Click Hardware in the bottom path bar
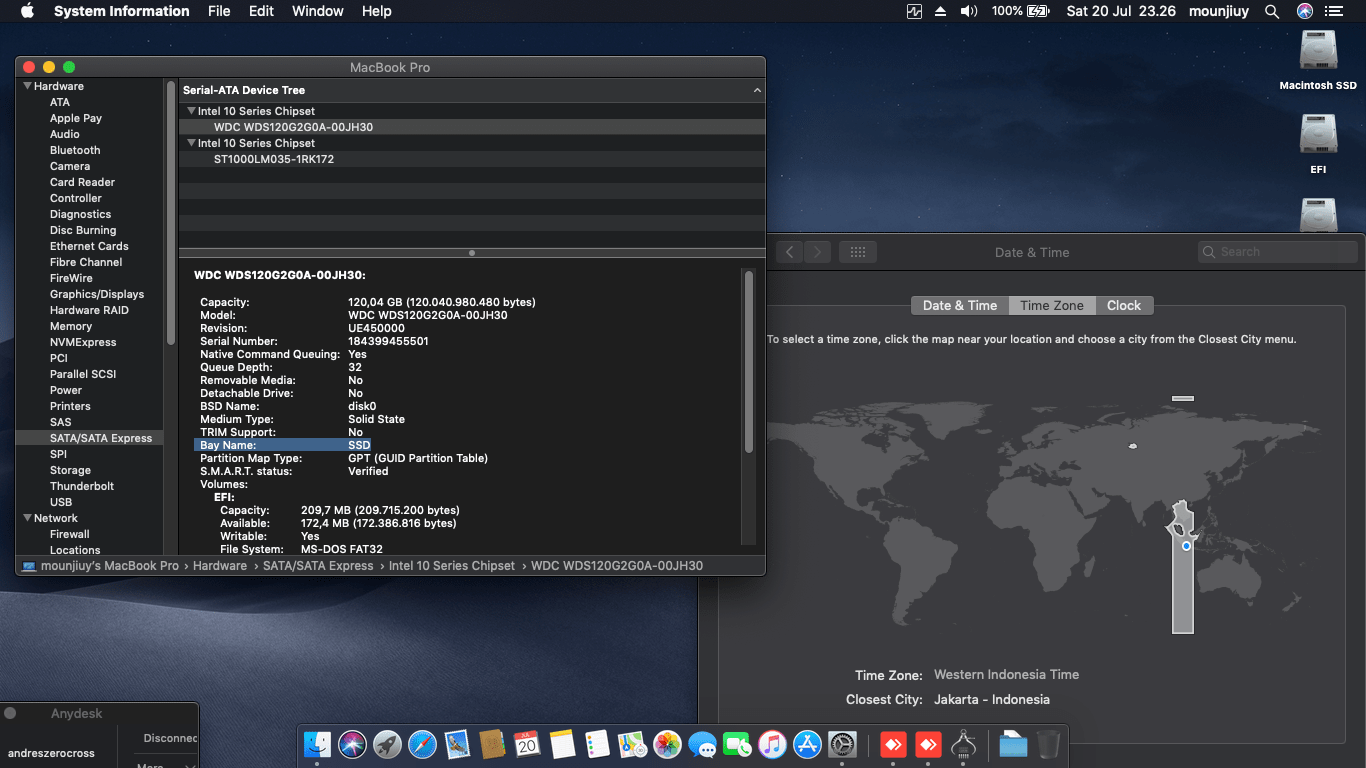1366x768 pixels. 220,565
